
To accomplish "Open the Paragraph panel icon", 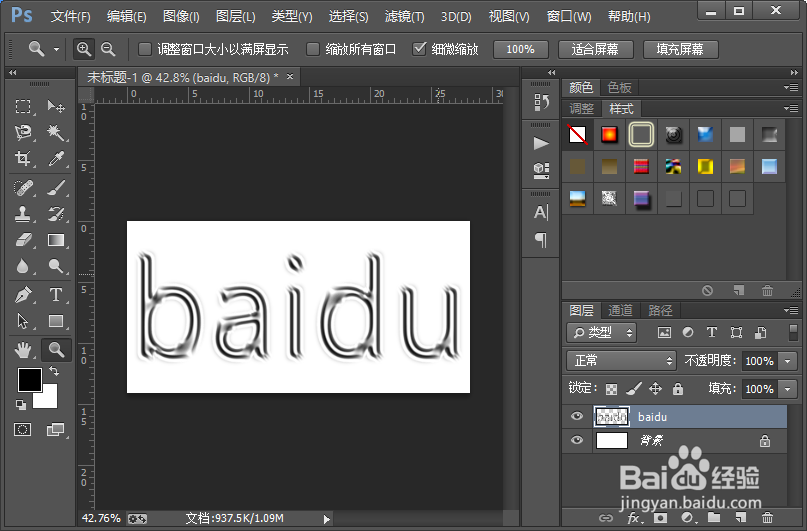I will click(x=541, y=239).
